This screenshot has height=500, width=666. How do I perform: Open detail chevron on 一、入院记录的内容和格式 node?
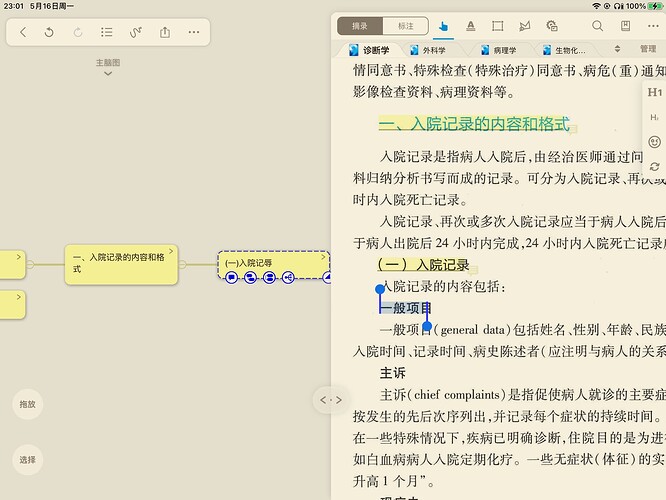(x=171, y=251)
